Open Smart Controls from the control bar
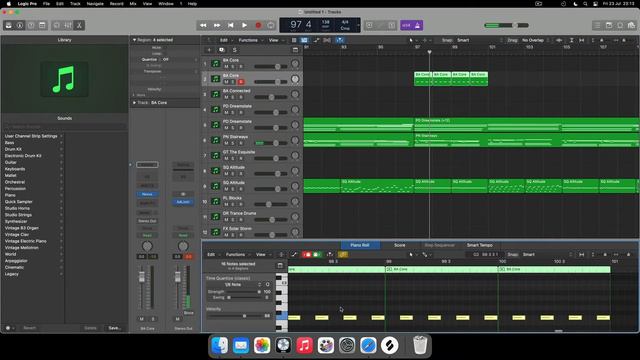The image size is (640, 360). click(x=57, y=25)
